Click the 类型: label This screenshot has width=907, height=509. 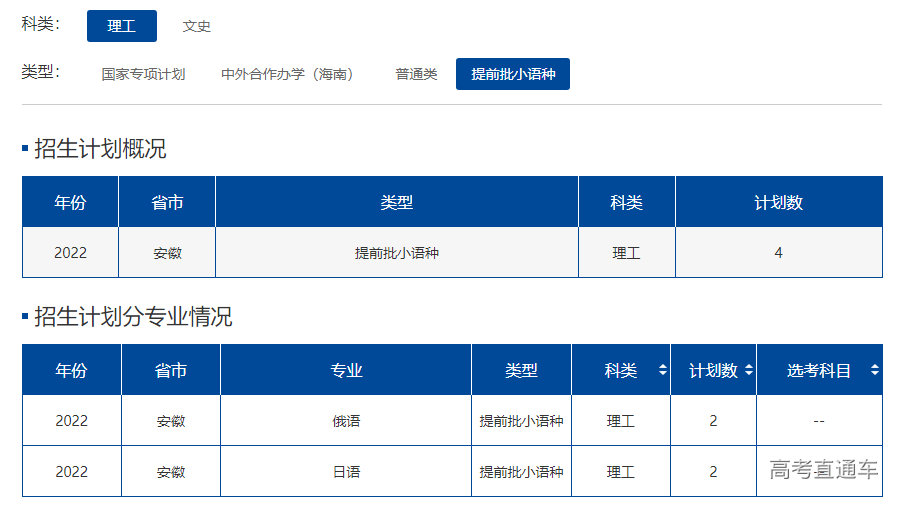click(x=40, y=72)
